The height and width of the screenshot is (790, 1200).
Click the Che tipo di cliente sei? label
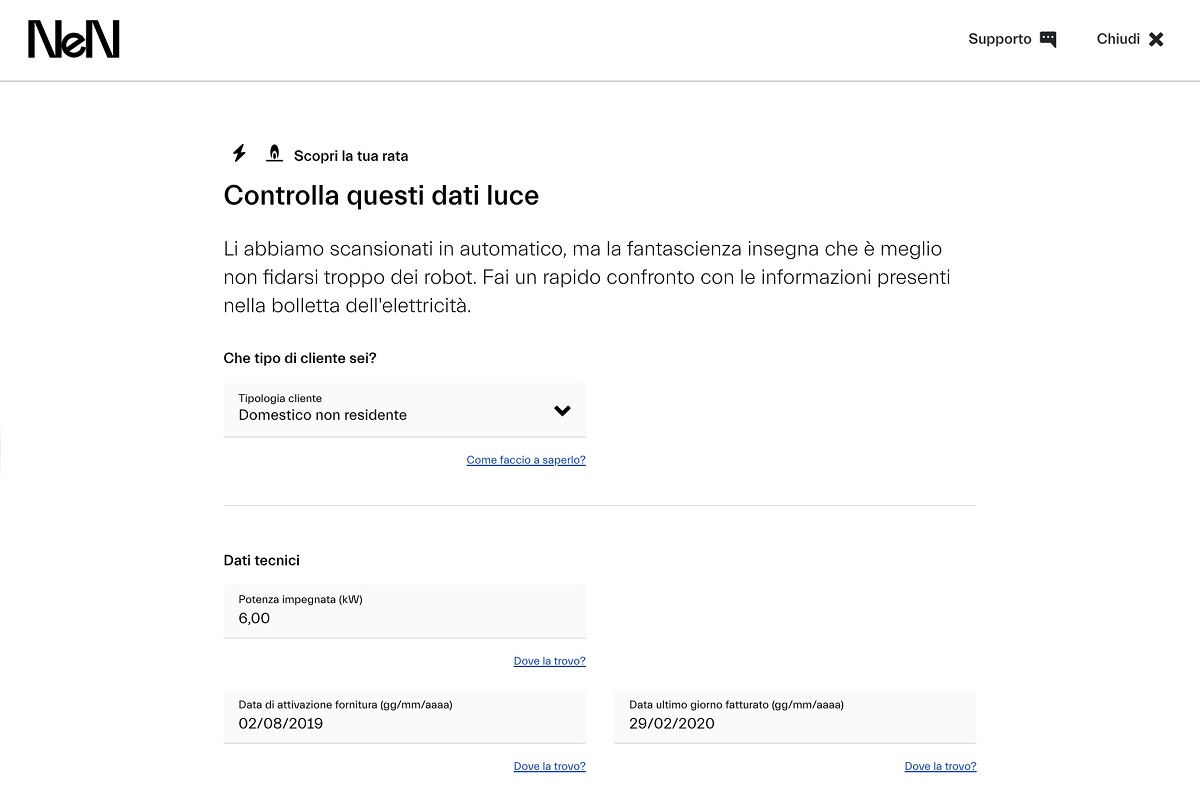(300, 358)
